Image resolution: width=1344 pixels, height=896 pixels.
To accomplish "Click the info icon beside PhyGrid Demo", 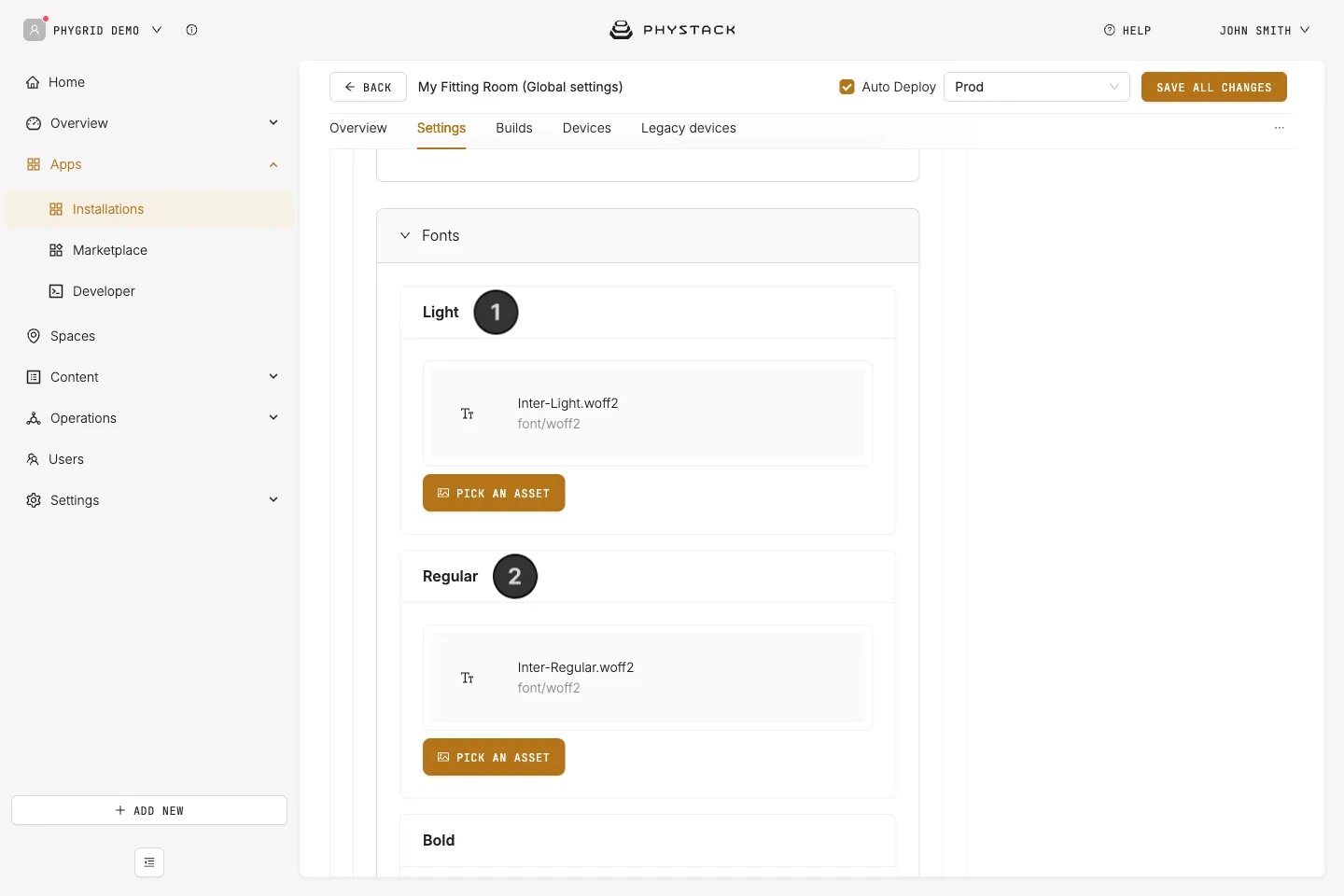I will click(x=191, y=30).
